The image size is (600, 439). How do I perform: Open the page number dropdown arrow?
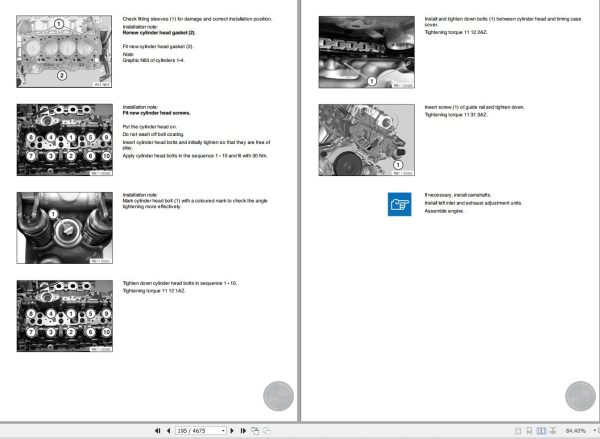click(x=223, y=431)
